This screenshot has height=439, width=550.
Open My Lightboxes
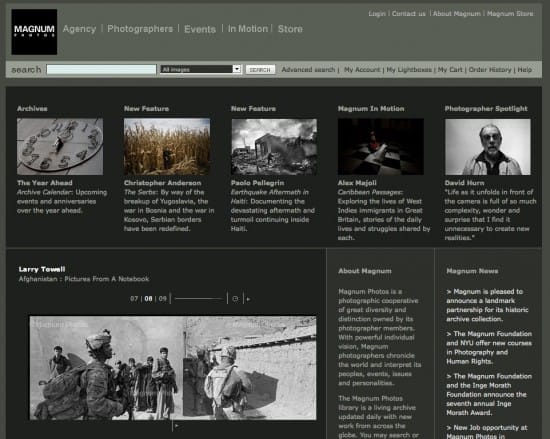pyautogui.click(x=409, y=70)
